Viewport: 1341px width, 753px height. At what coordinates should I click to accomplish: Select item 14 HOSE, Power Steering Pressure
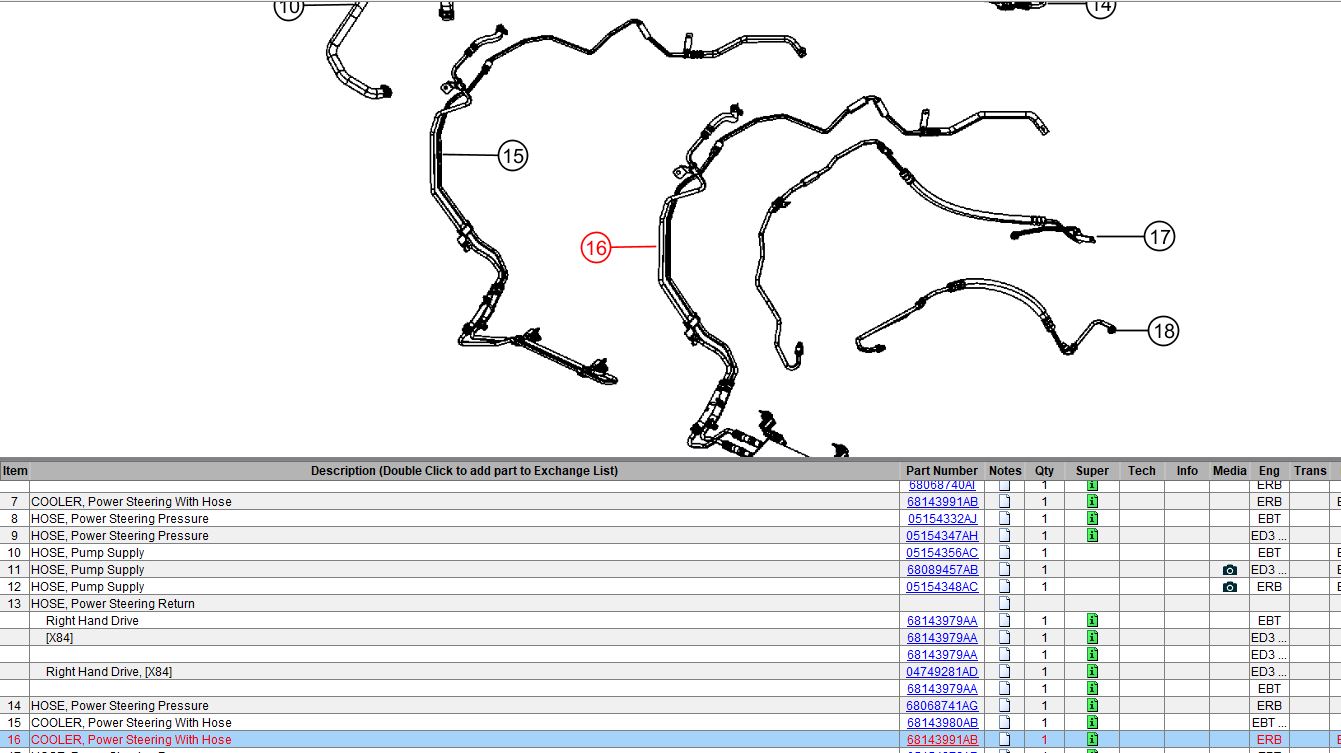click(120, 706)
